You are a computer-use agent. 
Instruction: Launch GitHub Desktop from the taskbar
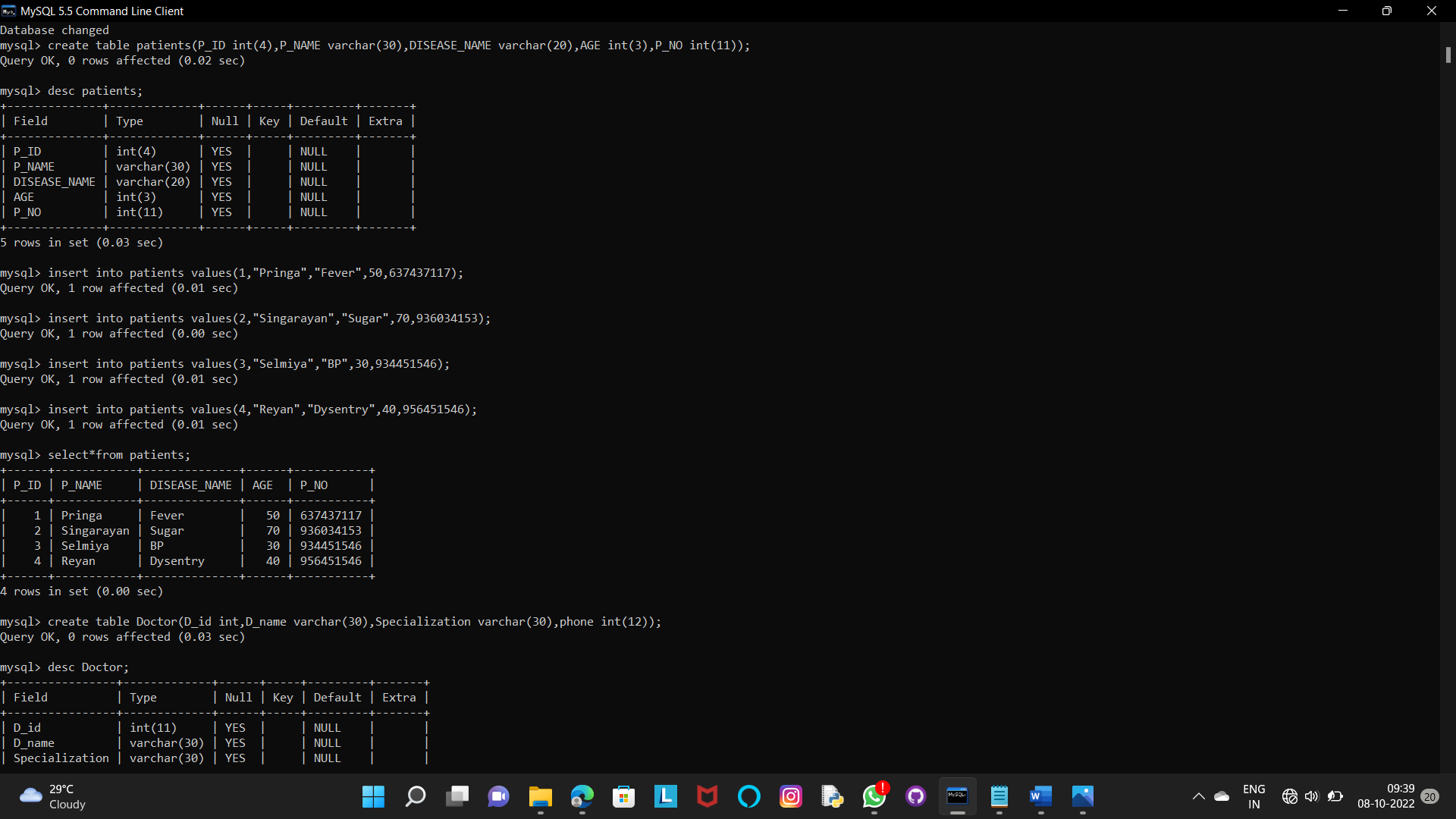[x=915, y=797]
